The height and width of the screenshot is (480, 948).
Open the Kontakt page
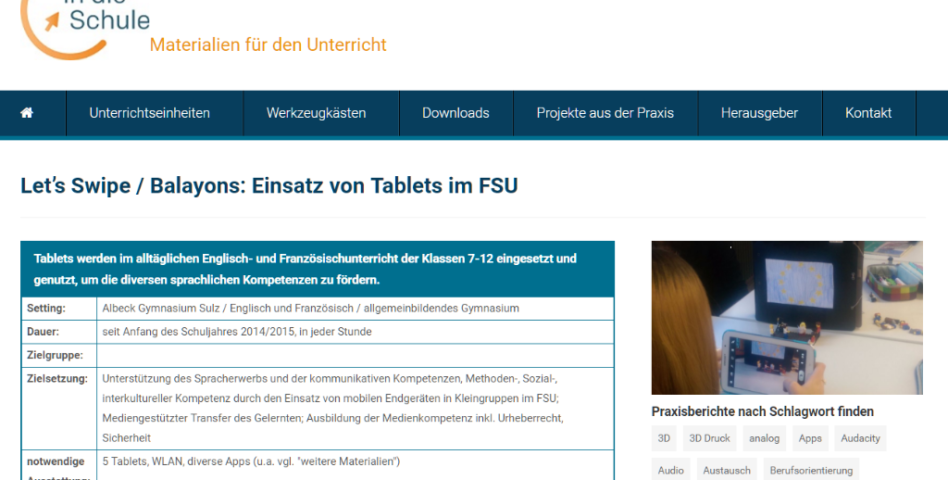point(868,113)
